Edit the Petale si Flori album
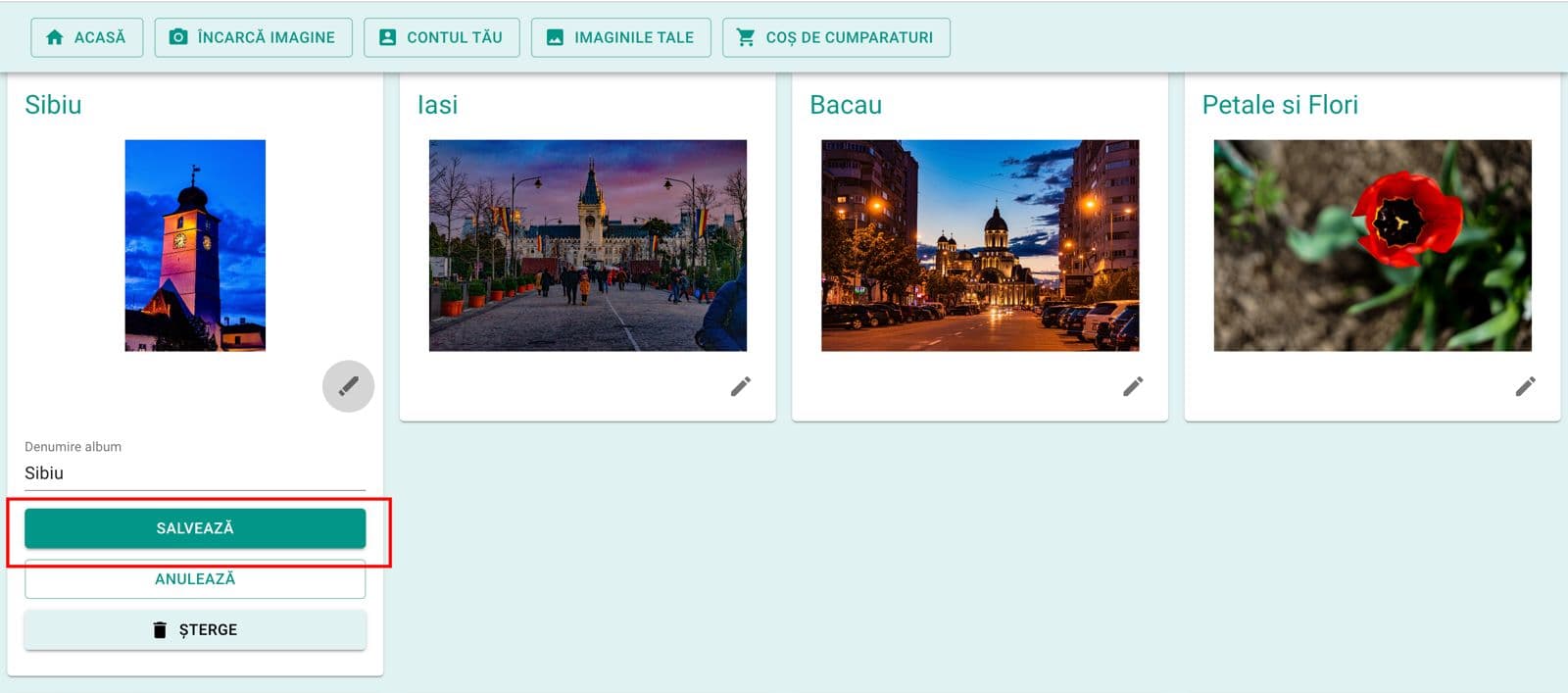Viewport: 1568px width, 693px height. [x=1525, y=386]
